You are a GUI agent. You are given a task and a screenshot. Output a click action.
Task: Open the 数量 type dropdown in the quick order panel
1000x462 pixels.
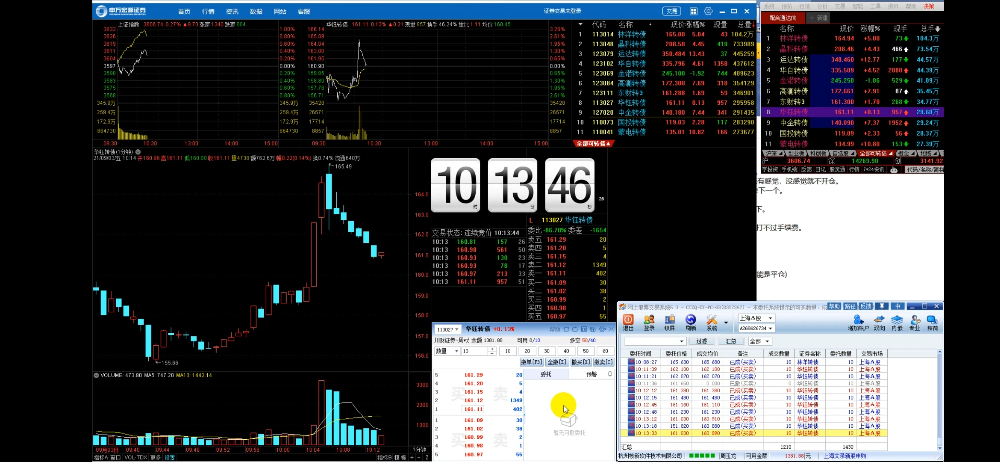(x=447, y=351)
